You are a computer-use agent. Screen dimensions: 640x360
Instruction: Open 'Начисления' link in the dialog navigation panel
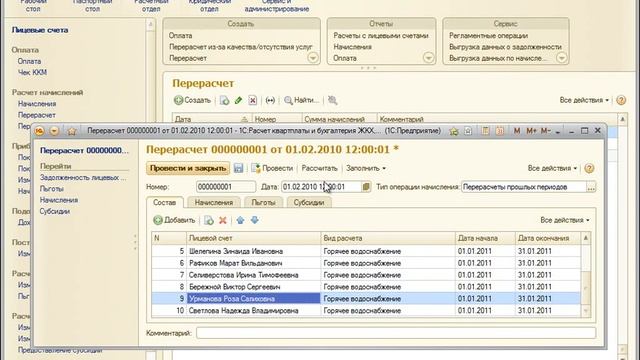coord(59,200)
